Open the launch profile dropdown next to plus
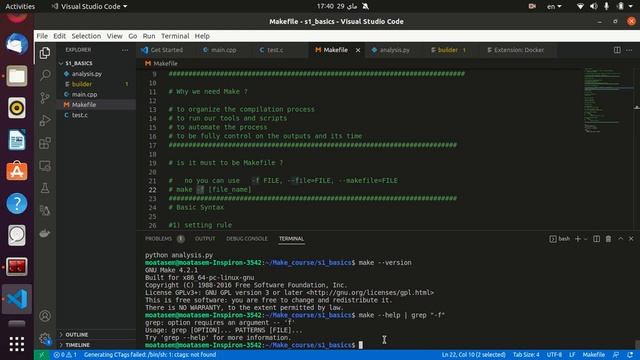640x360 pixels. [x=585, y=239]
